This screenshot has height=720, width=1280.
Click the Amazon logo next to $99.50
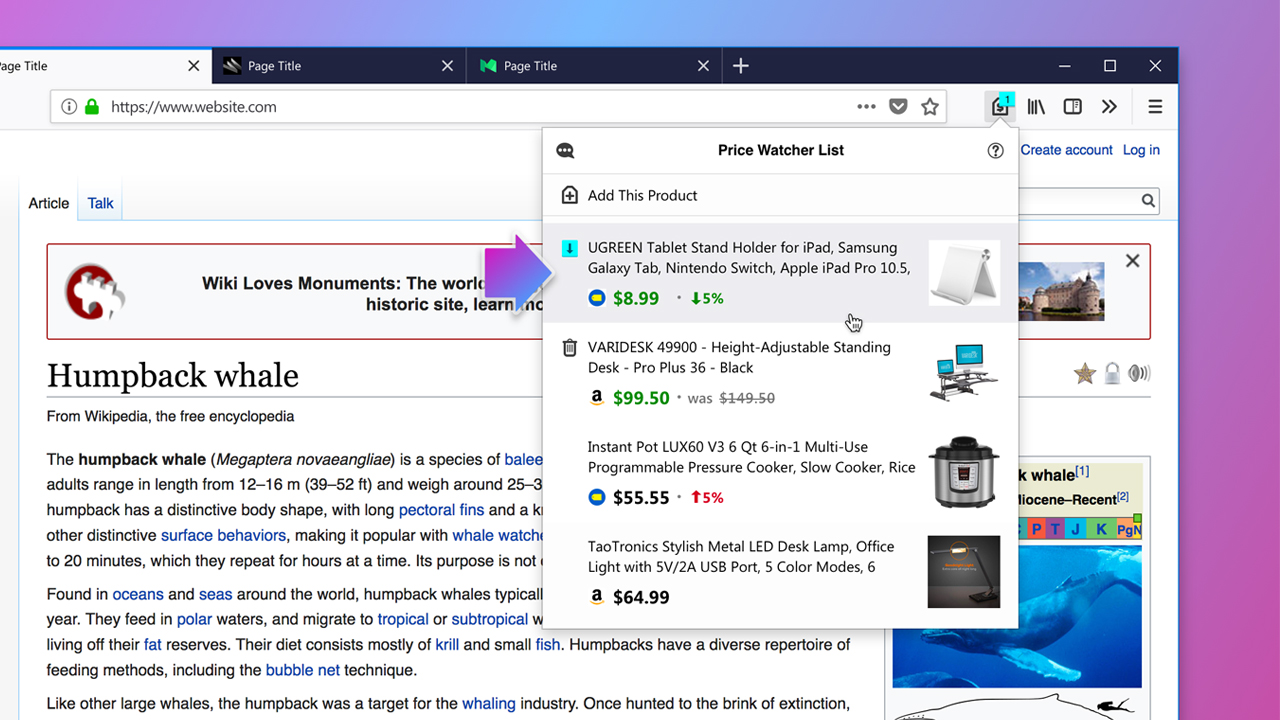(x=597, y=398)
